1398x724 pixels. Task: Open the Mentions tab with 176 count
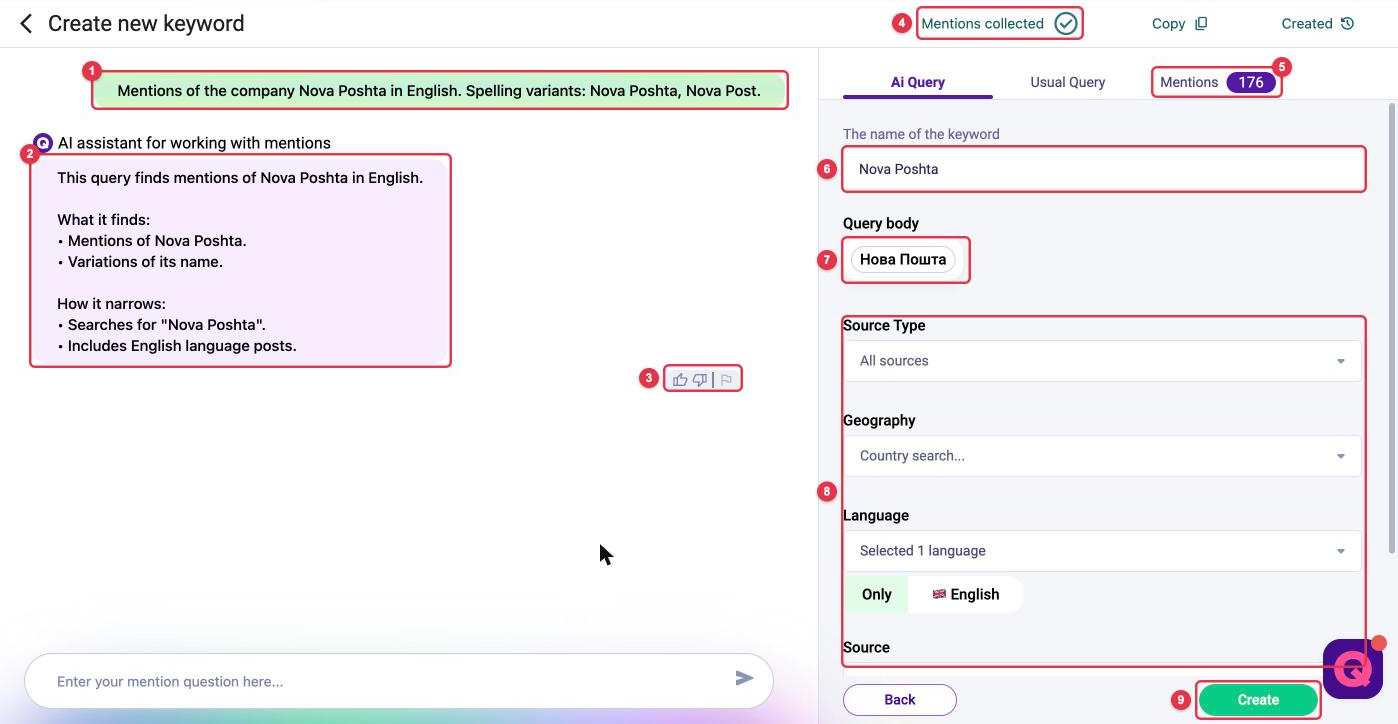tap(1218, 82)
